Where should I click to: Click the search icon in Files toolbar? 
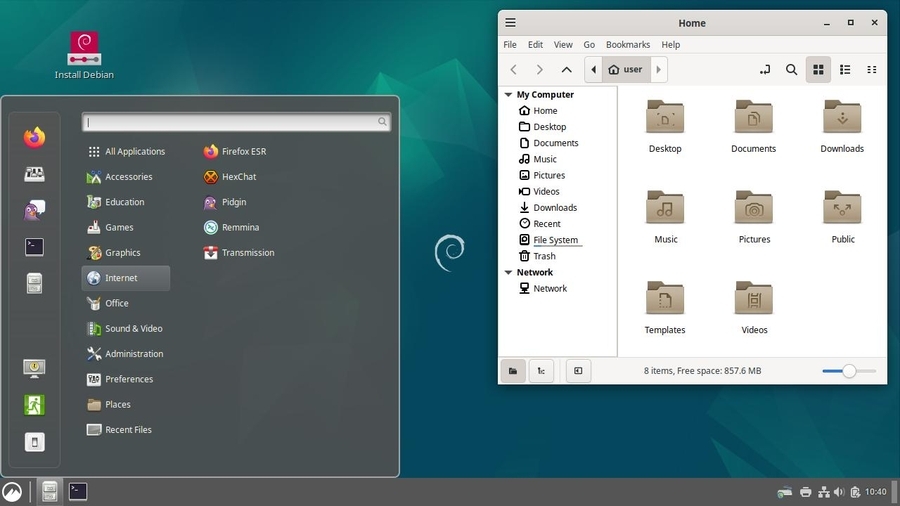[x=792, y=69]
